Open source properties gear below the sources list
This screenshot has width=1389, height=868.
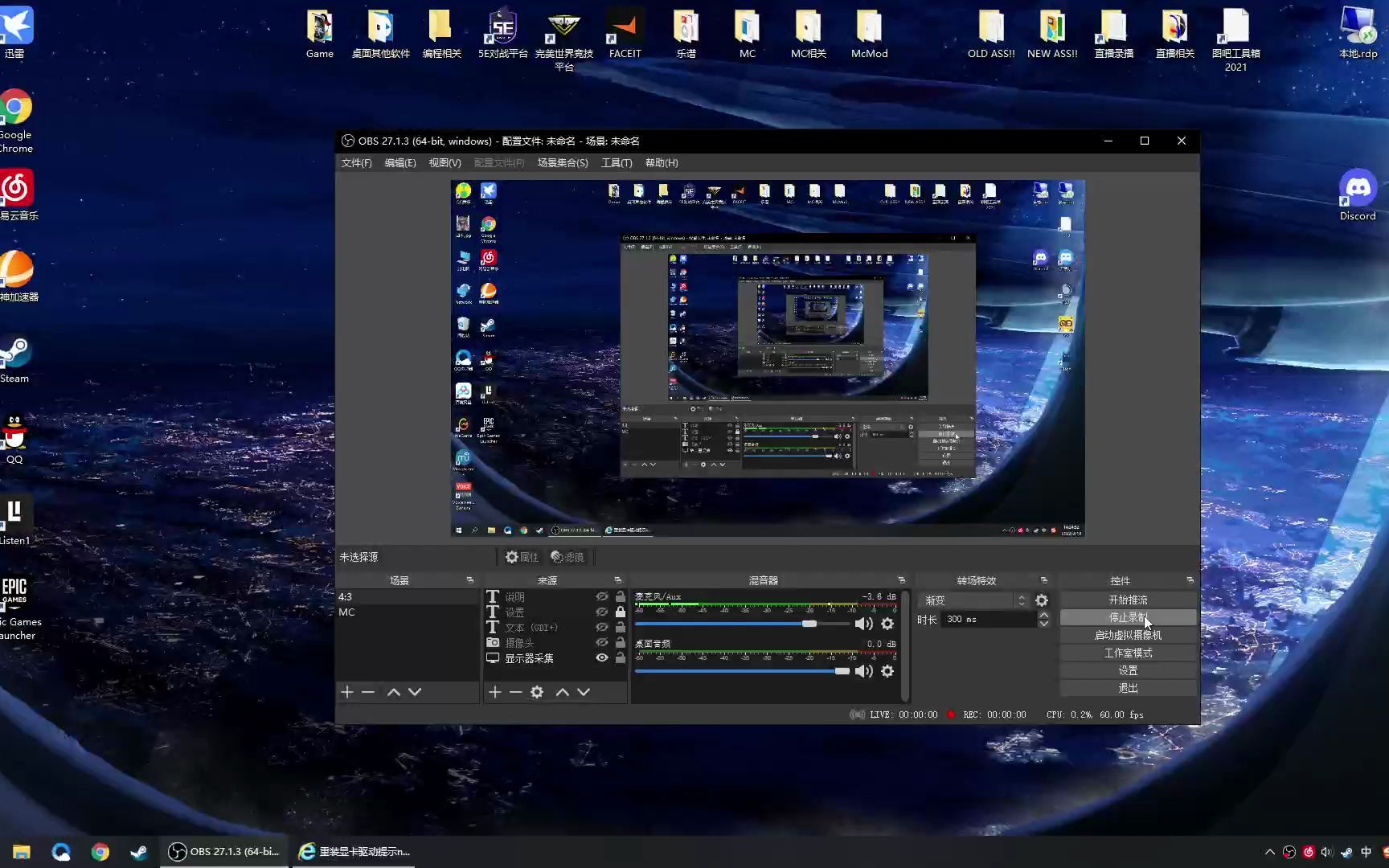click(x=537, y=692)
